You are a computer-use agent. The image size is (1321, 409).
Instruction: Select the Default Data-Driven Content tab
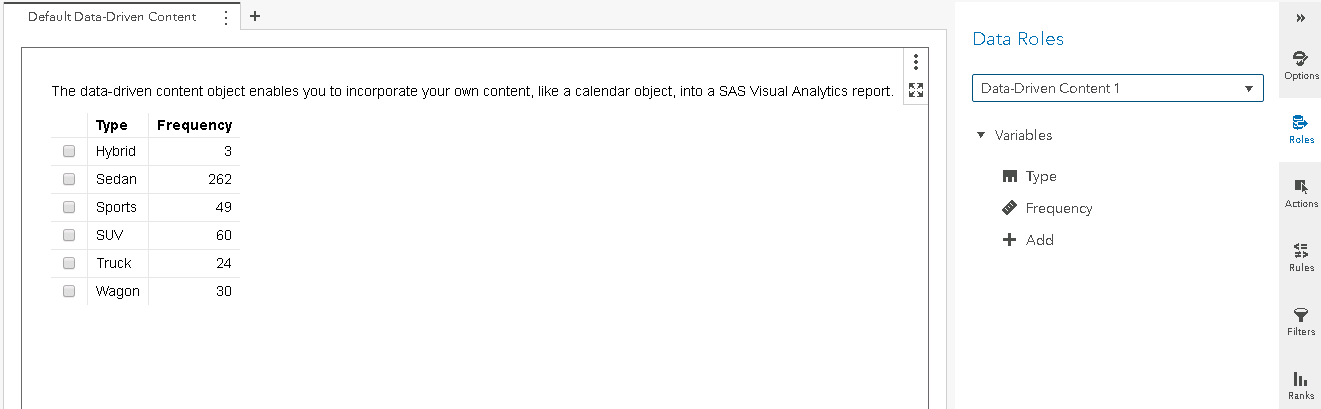[112, 17]
